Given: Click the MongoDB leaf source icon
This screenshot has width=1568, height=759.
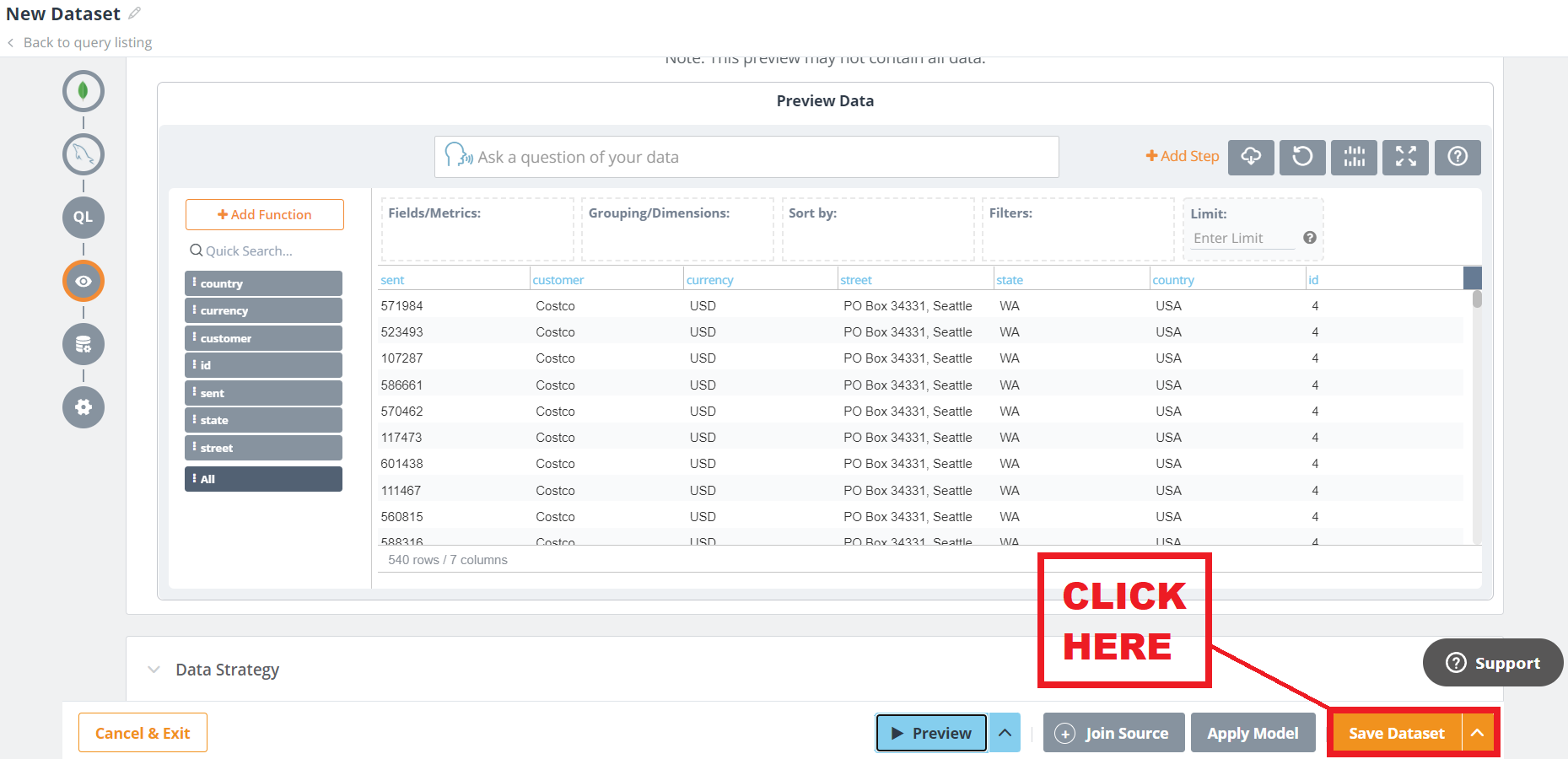Looking at the screenshot, I should [x=83, y=91].
